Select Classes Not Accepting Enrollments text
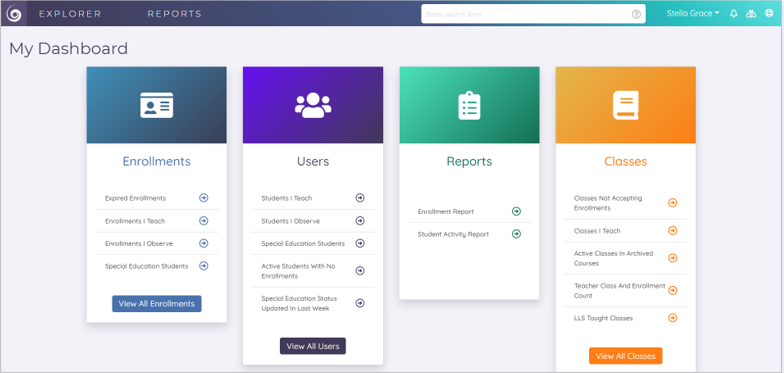The height and width of the screenshot is (373, 784). click(x=608, y=203)
